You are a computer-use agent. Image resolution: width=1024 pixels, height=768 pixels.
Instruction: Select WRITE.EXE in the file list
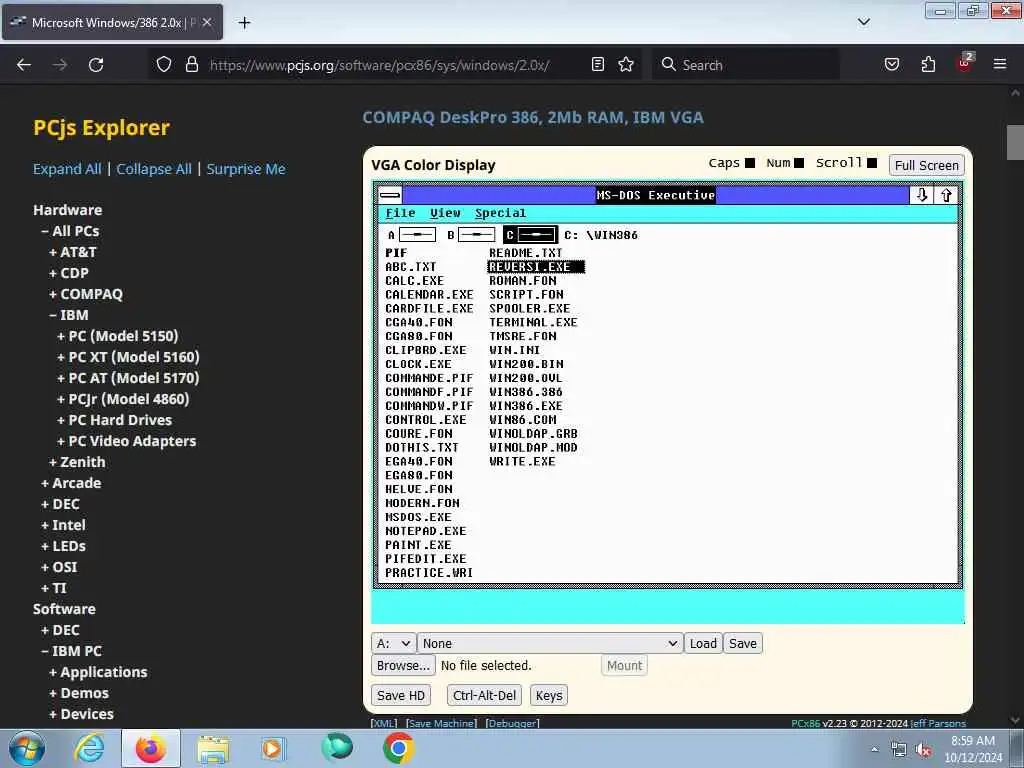click(522, 461)
